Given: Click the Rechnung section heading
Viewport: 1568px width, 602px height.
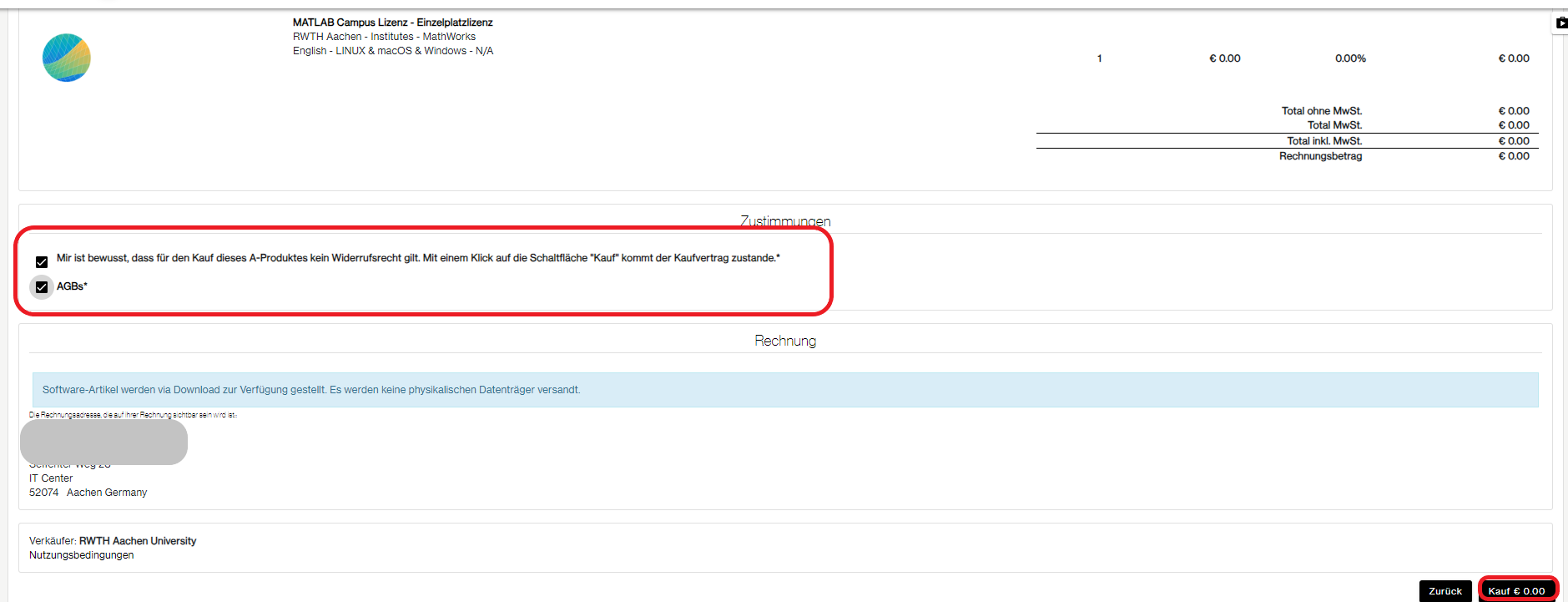Looking at the screenshot, I should pos(784,341).
